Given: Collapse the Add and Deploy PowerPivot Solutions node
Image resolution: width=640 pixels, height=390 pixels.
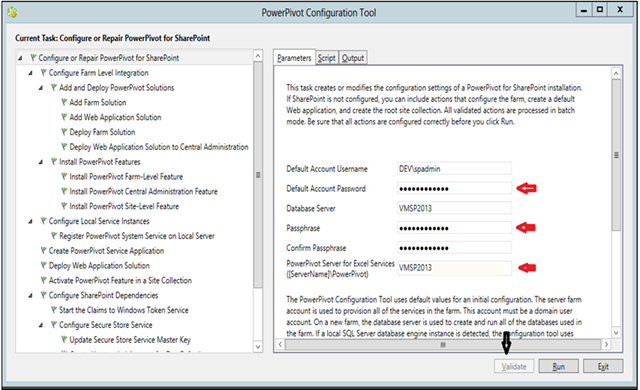Looking at the screenshot, I should click(41, 88).
